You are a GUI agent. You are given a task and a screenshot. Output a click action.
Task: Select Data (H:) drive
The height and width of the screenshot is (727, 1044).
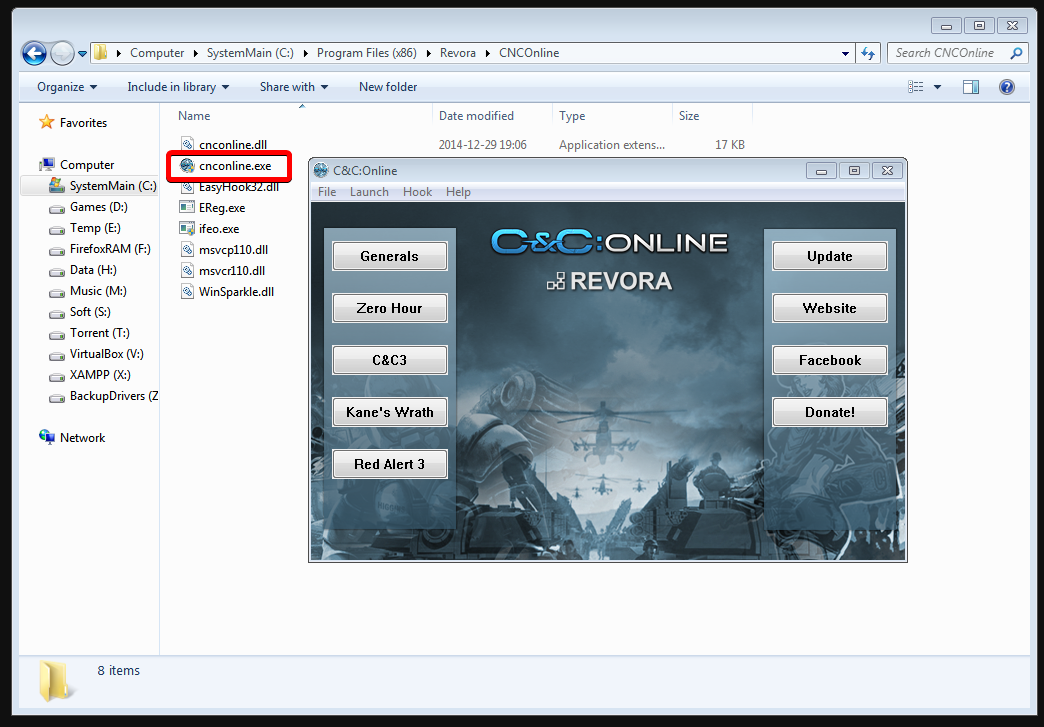click(83, 270)
